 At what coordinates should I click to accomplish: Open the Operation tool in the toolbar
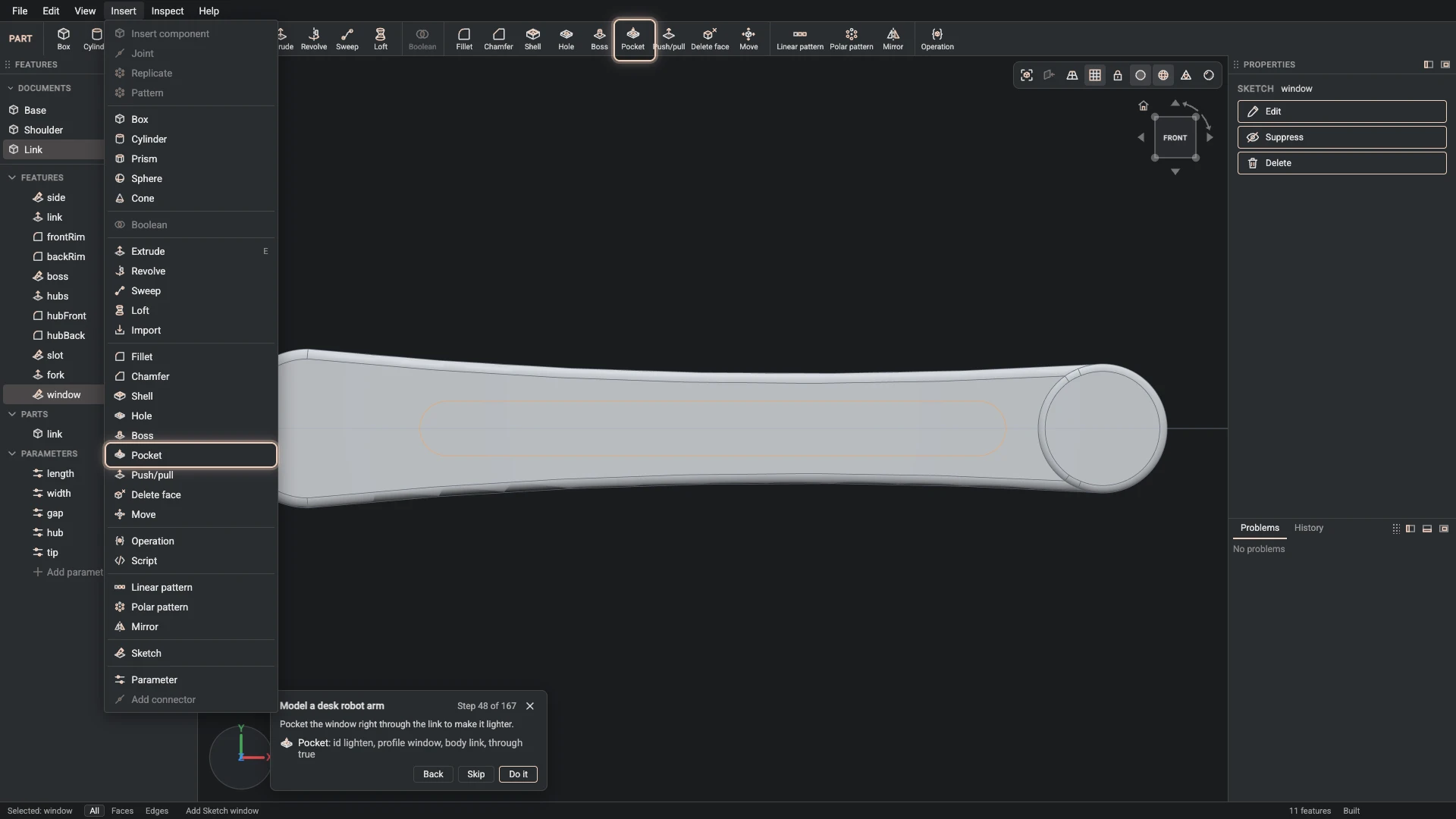[937, 39]
